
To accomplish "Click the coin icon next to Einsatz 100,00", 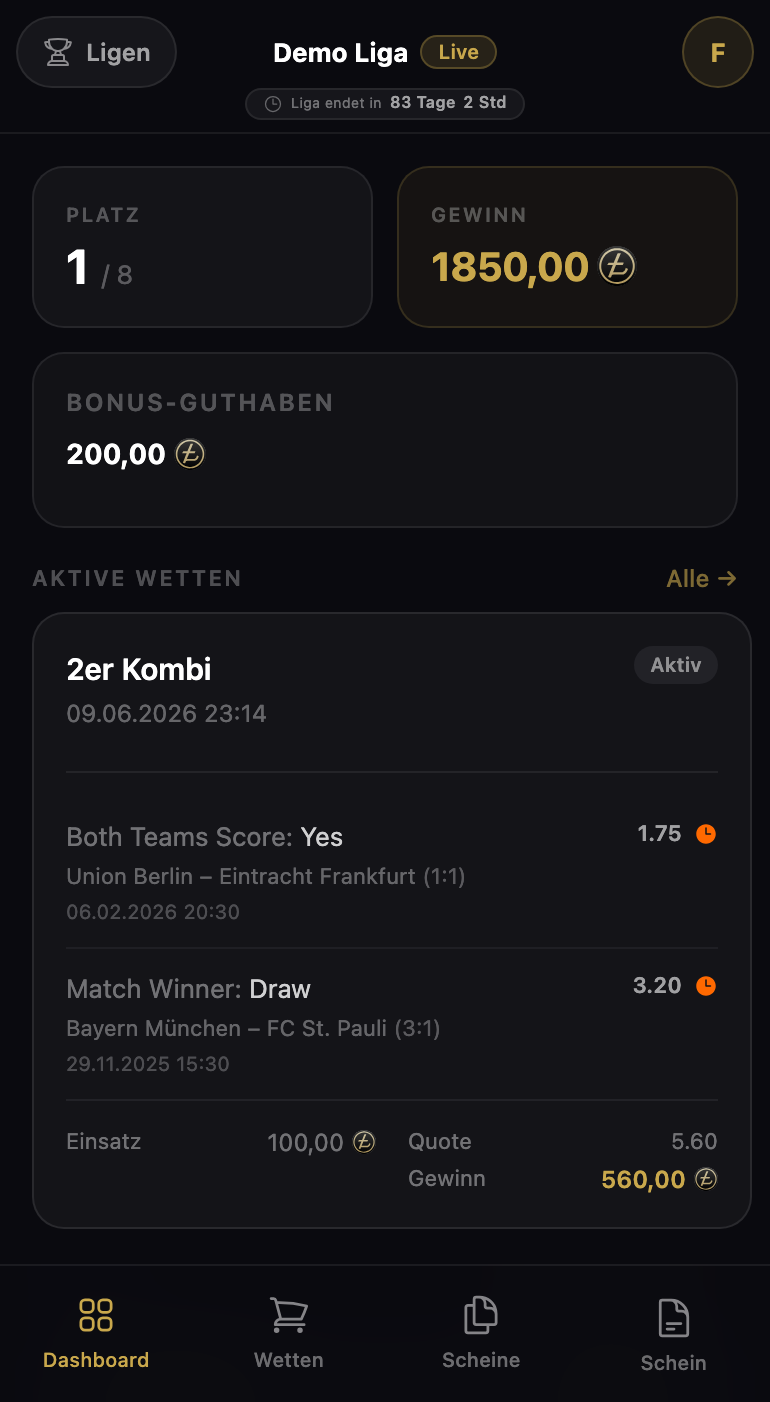I will 364,1142.
